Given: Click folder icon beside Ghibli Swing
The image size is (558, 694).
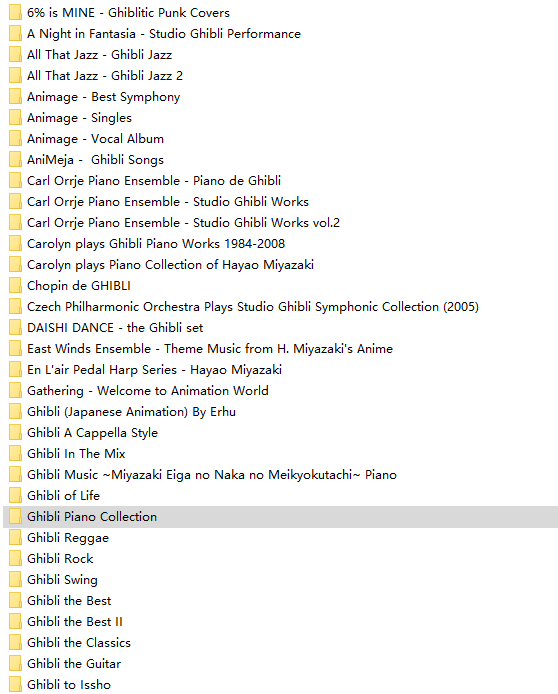Looking at the screenshot, I should pos(15,579).
